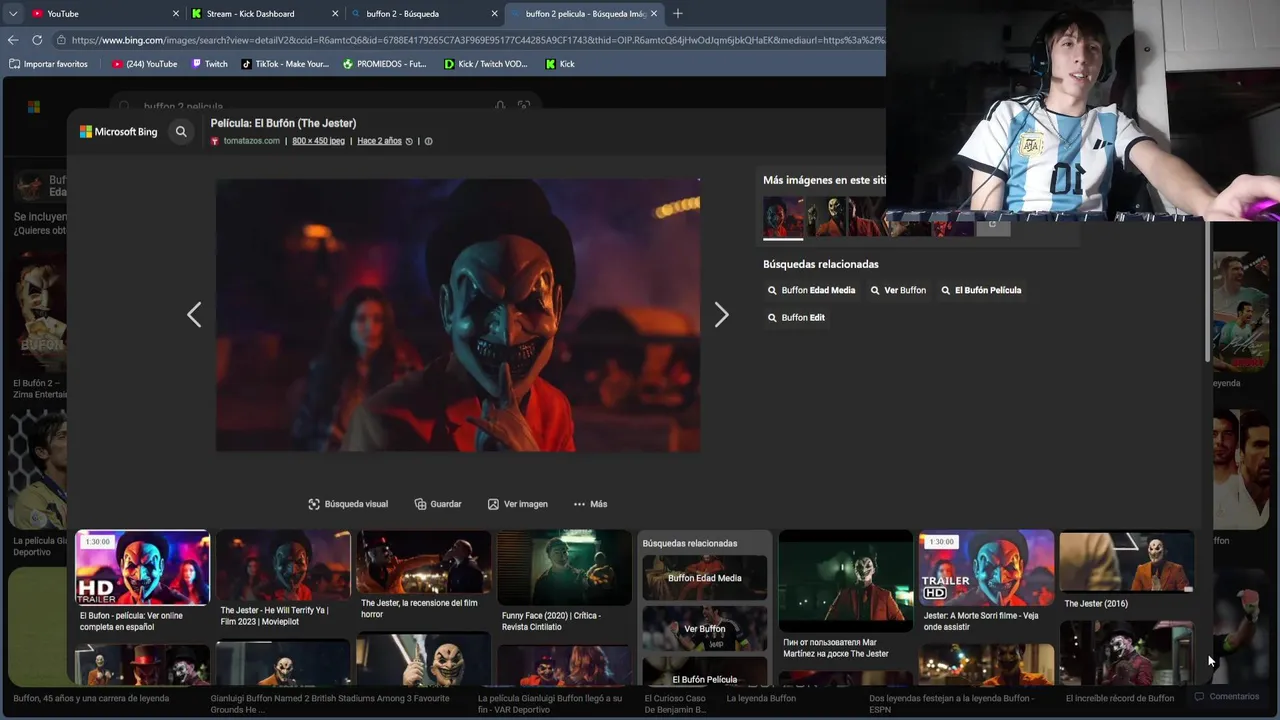Open the Comentarios feedback button
1280x720 pixels.
point(1227,697)
